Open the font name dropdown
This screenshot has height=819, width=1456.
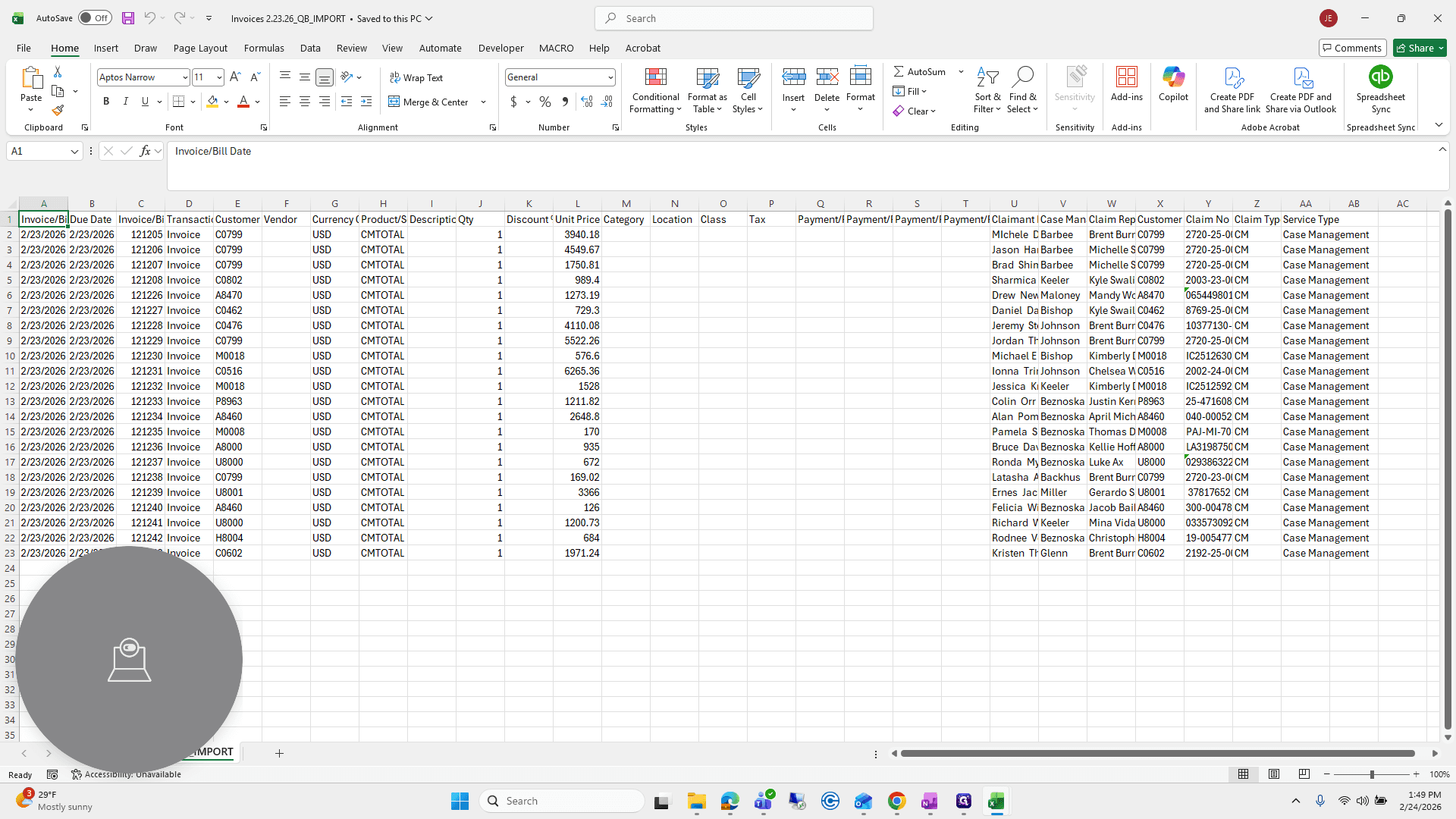[184, 77]
